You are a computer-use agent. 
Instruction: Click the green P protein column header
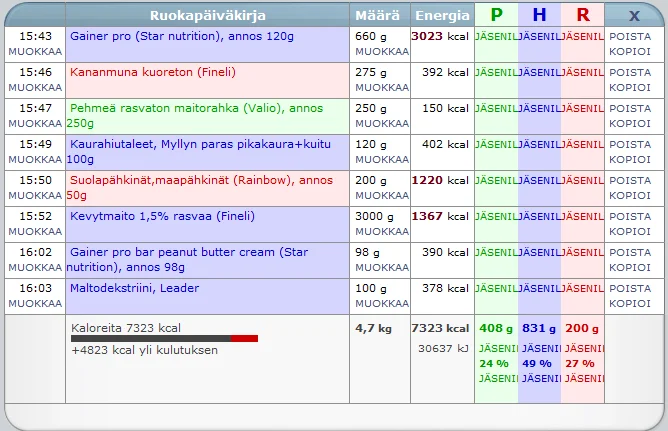(497, 15)
